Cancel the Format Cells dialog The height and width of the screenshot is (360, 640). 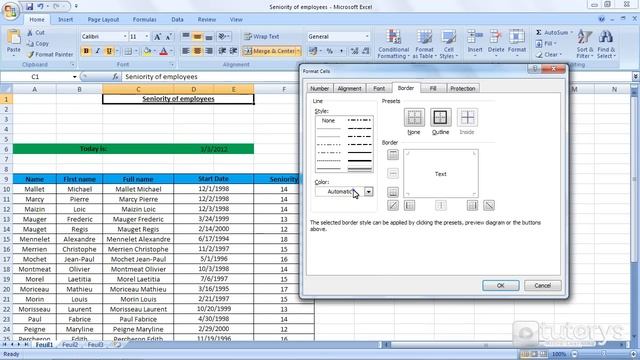click(542, 286)
